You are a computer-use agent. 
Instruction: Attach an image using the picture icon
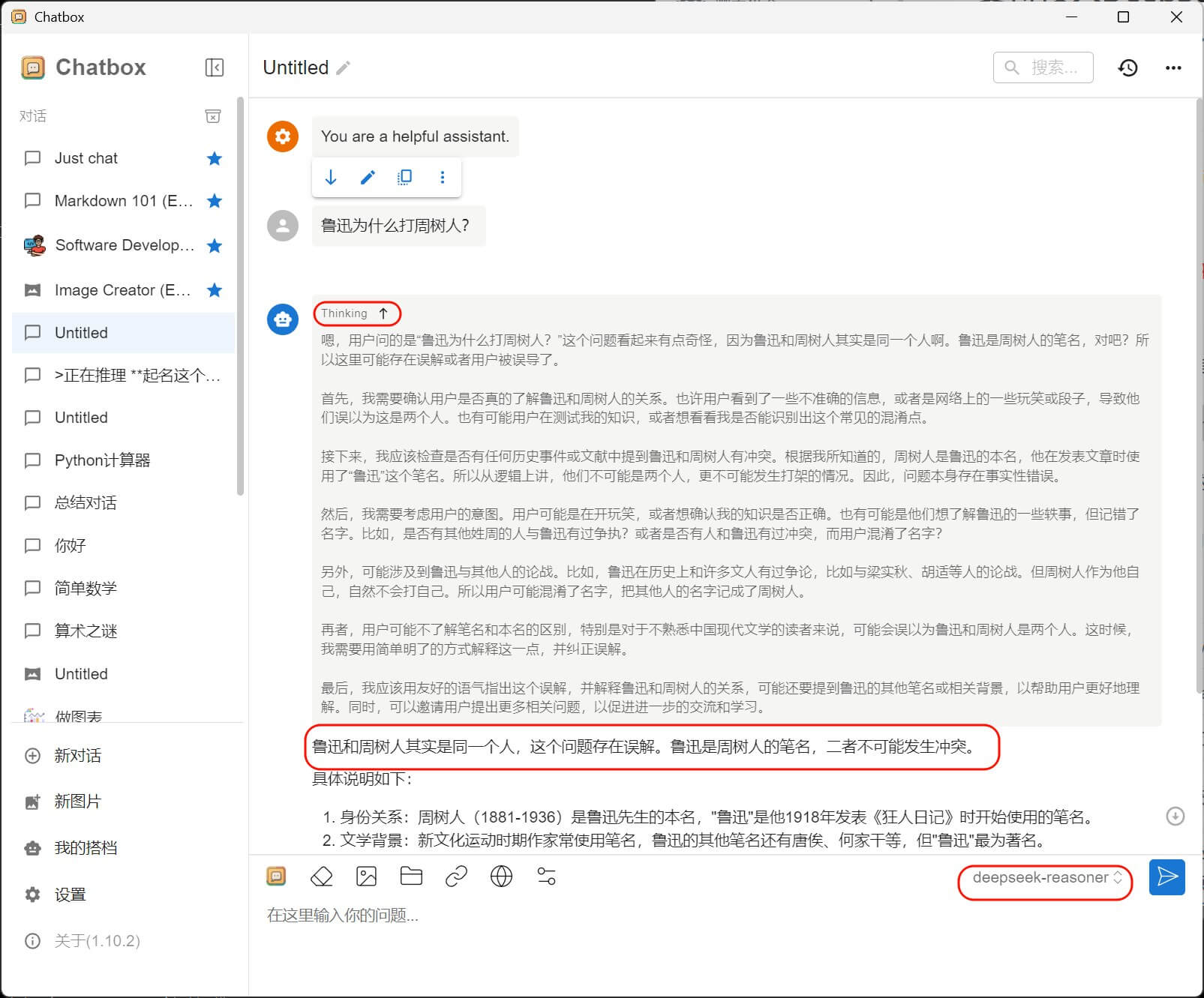pos(366,876)
